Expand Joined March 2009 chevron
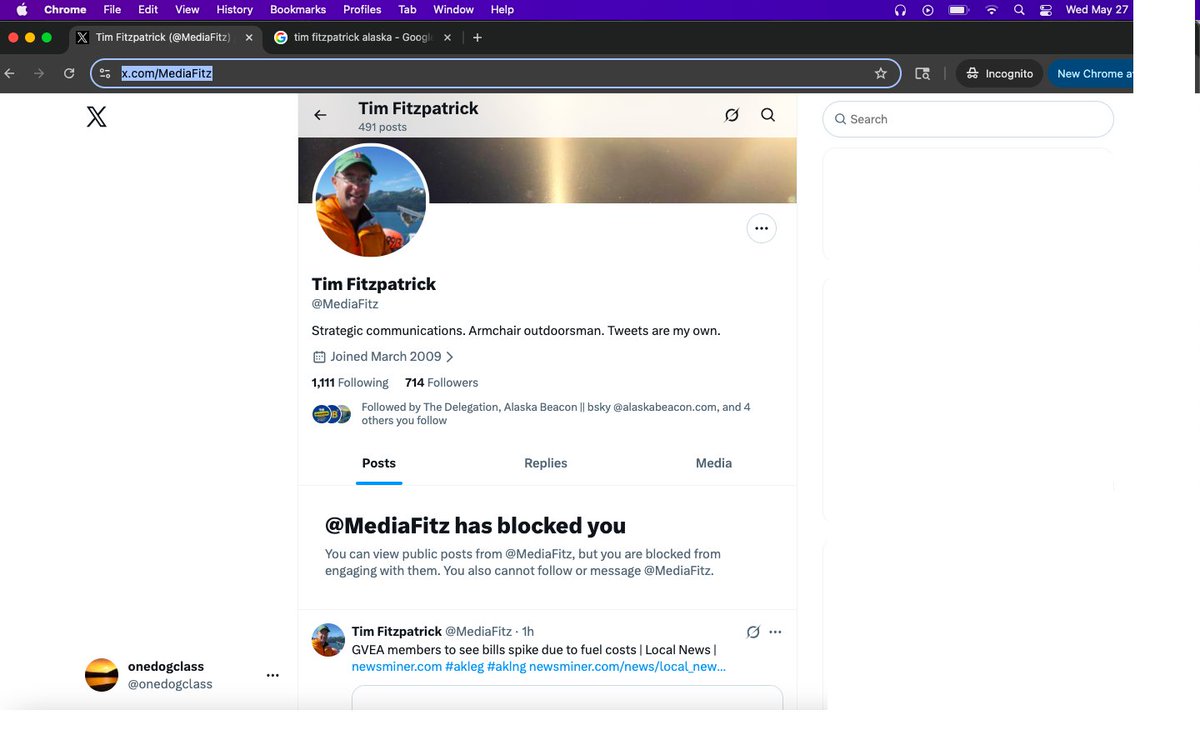The height and width of the screenshot is (750, 1200). point(450,357)
